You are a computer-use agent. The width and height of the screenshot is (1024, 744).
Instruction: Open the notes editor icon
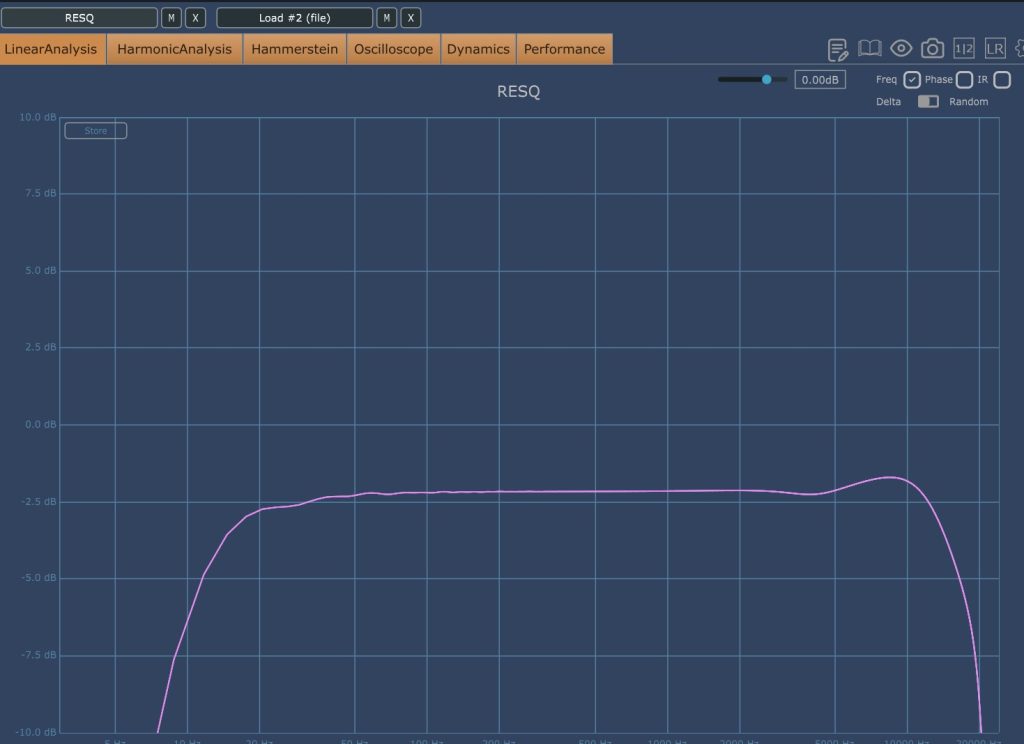click(x=838, y=49)
